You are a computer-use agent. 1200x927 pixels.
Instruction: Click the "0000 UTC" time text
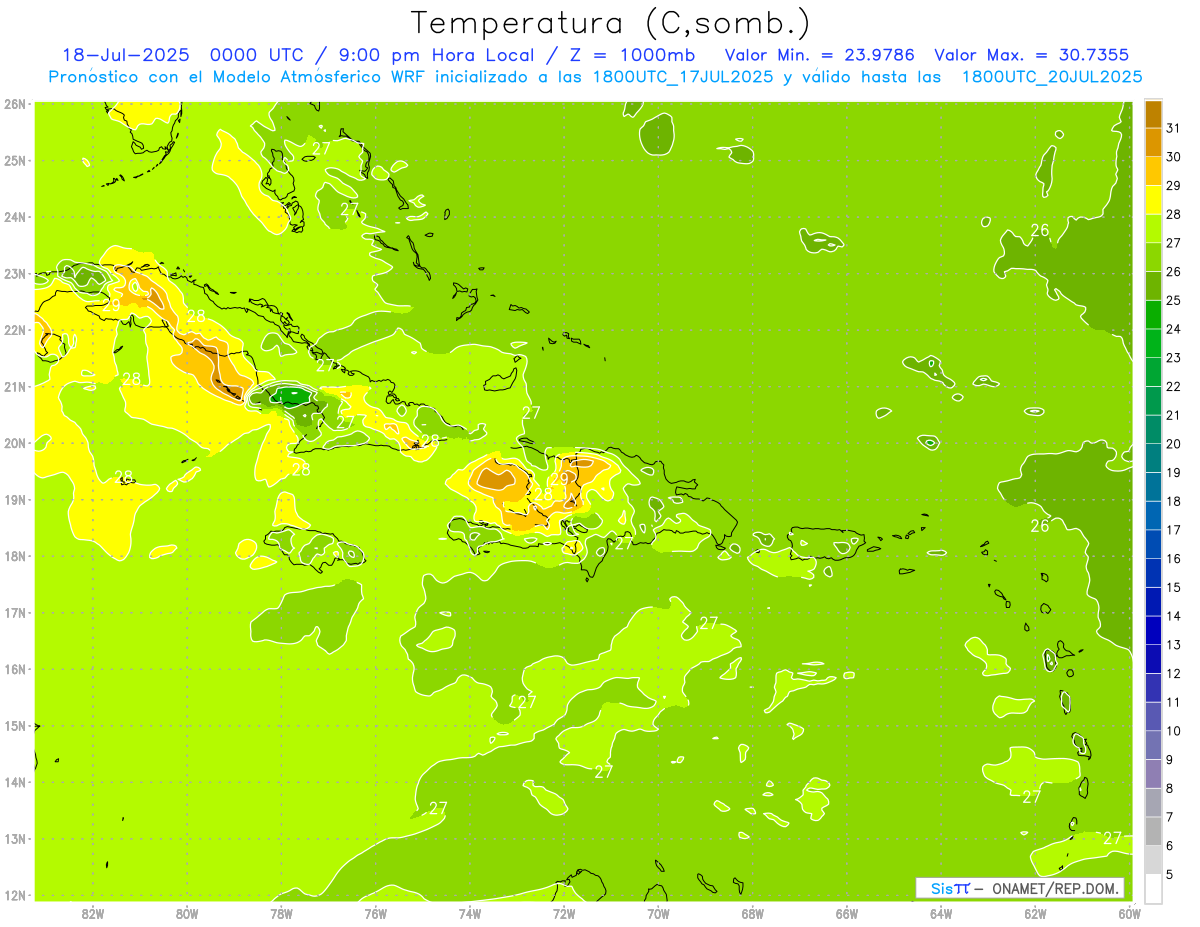[258, 55]
